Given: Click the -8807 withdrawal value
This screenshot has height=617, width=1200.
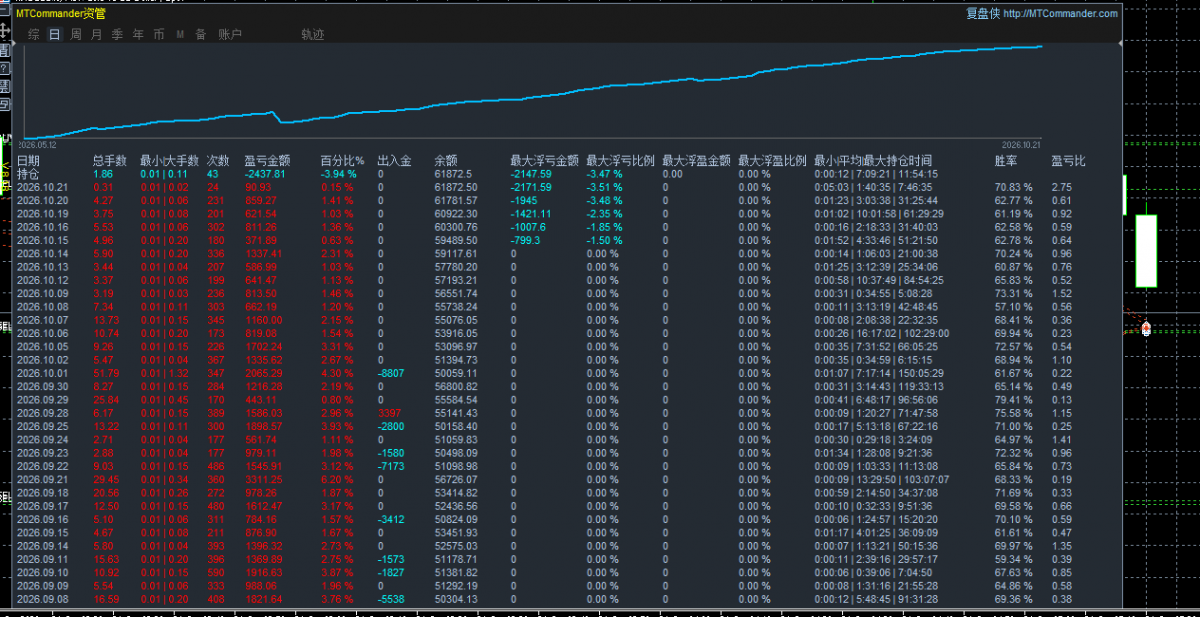Looking at the screenshot, I should coord(391,372).
